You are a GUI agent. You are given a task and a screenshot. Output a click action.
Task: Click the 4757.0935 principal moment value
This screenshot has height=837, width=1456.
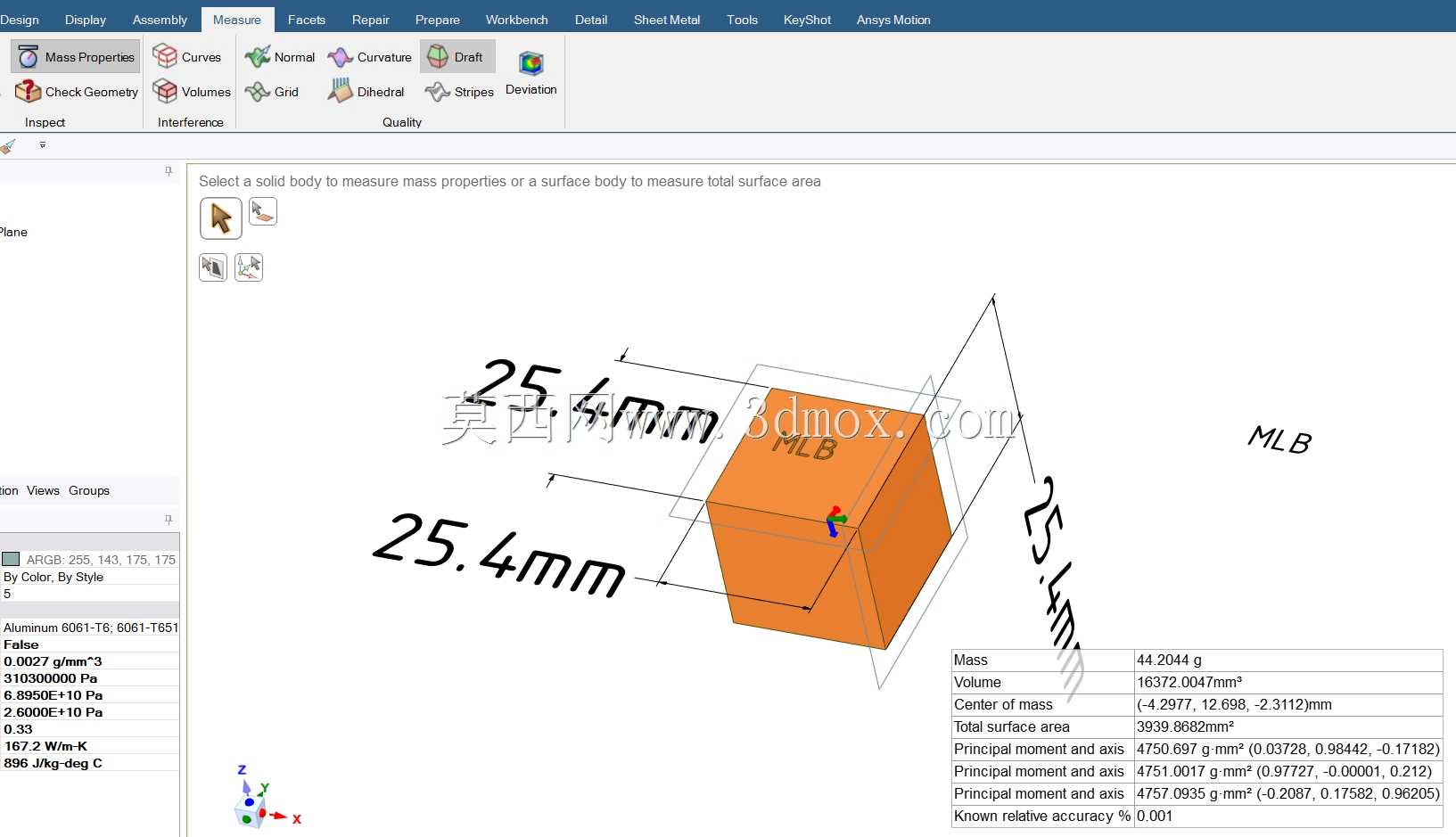tap(1288, 794)
